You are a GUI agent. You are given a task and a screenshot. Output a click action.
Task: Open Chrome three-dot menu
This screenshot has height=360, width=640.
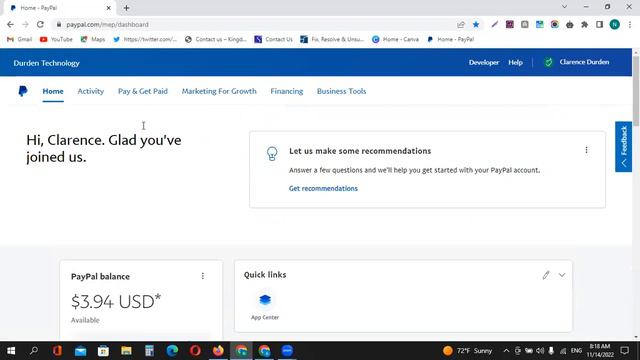[630, 24]
